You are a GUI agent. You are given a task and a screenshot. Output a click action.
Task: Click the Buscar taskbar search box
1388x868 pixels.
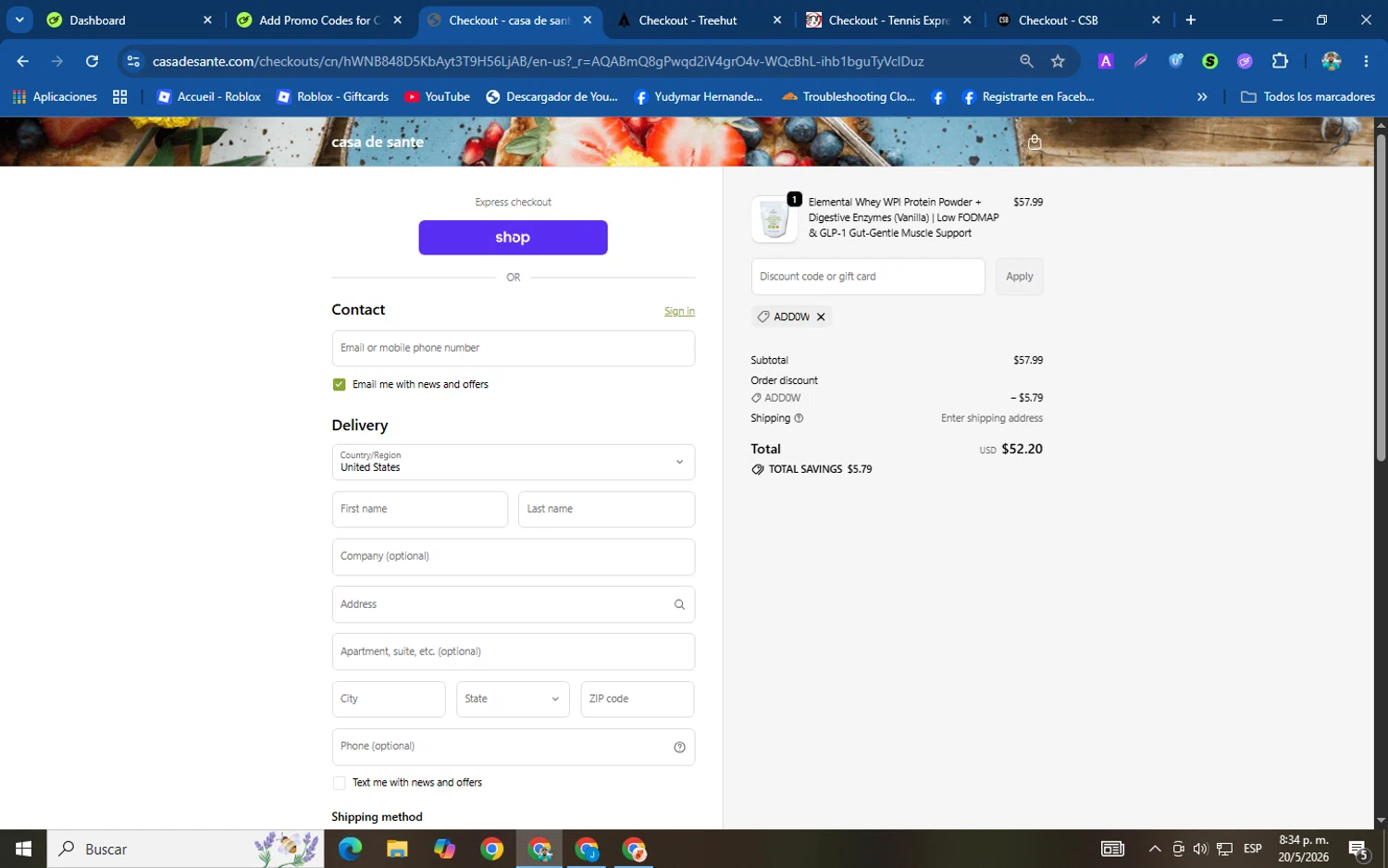185,849
